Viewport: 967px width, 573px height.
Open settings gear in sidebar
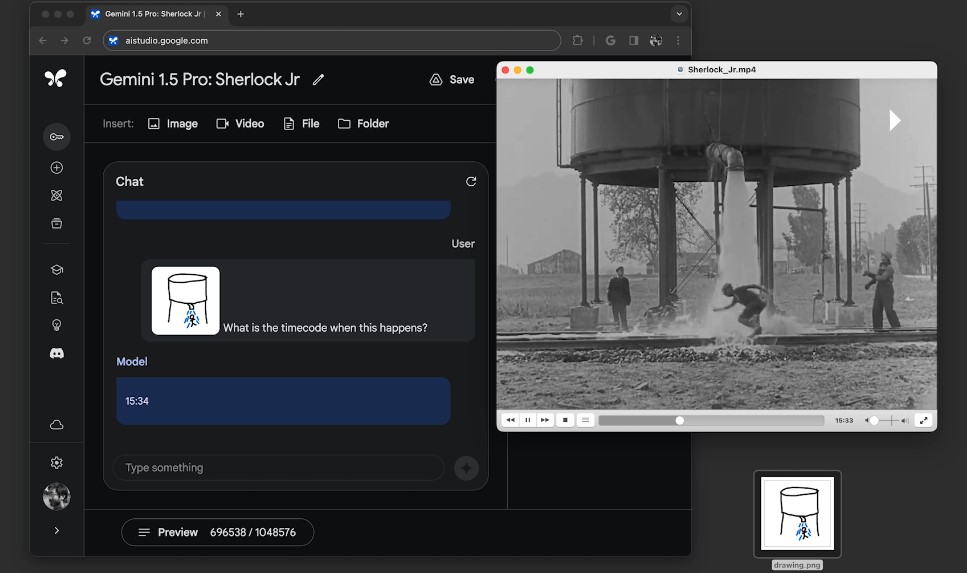[57, 463]
